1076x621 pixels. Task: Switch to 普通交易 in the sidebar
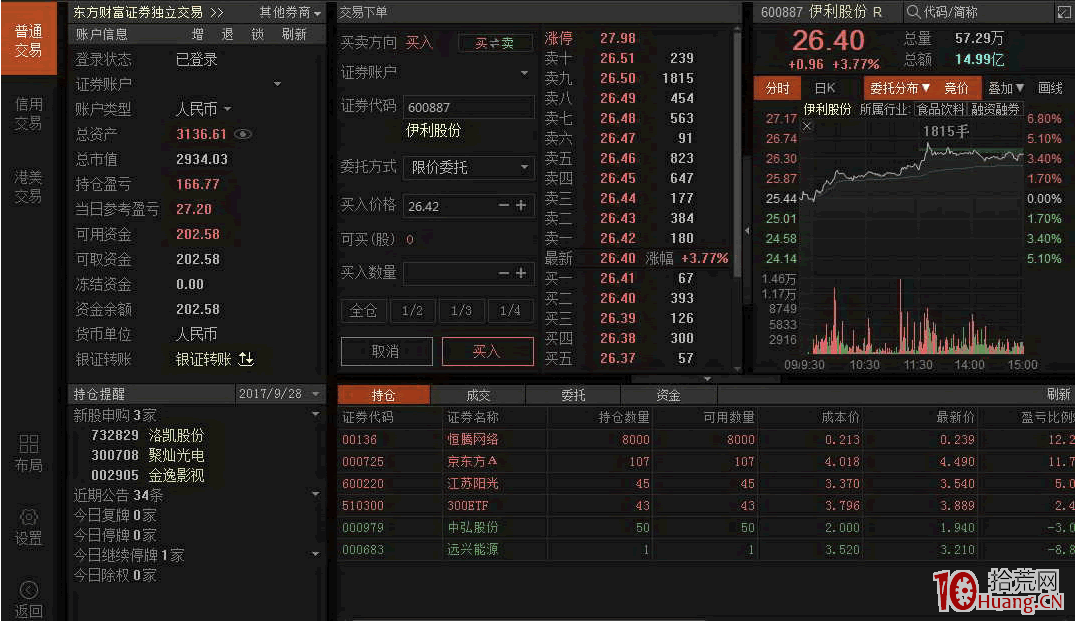(x=28, y=40)
